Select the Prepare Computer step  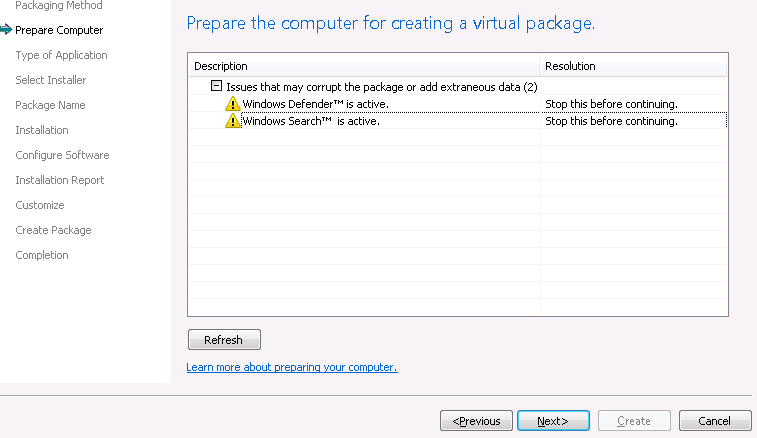(59, 30)
